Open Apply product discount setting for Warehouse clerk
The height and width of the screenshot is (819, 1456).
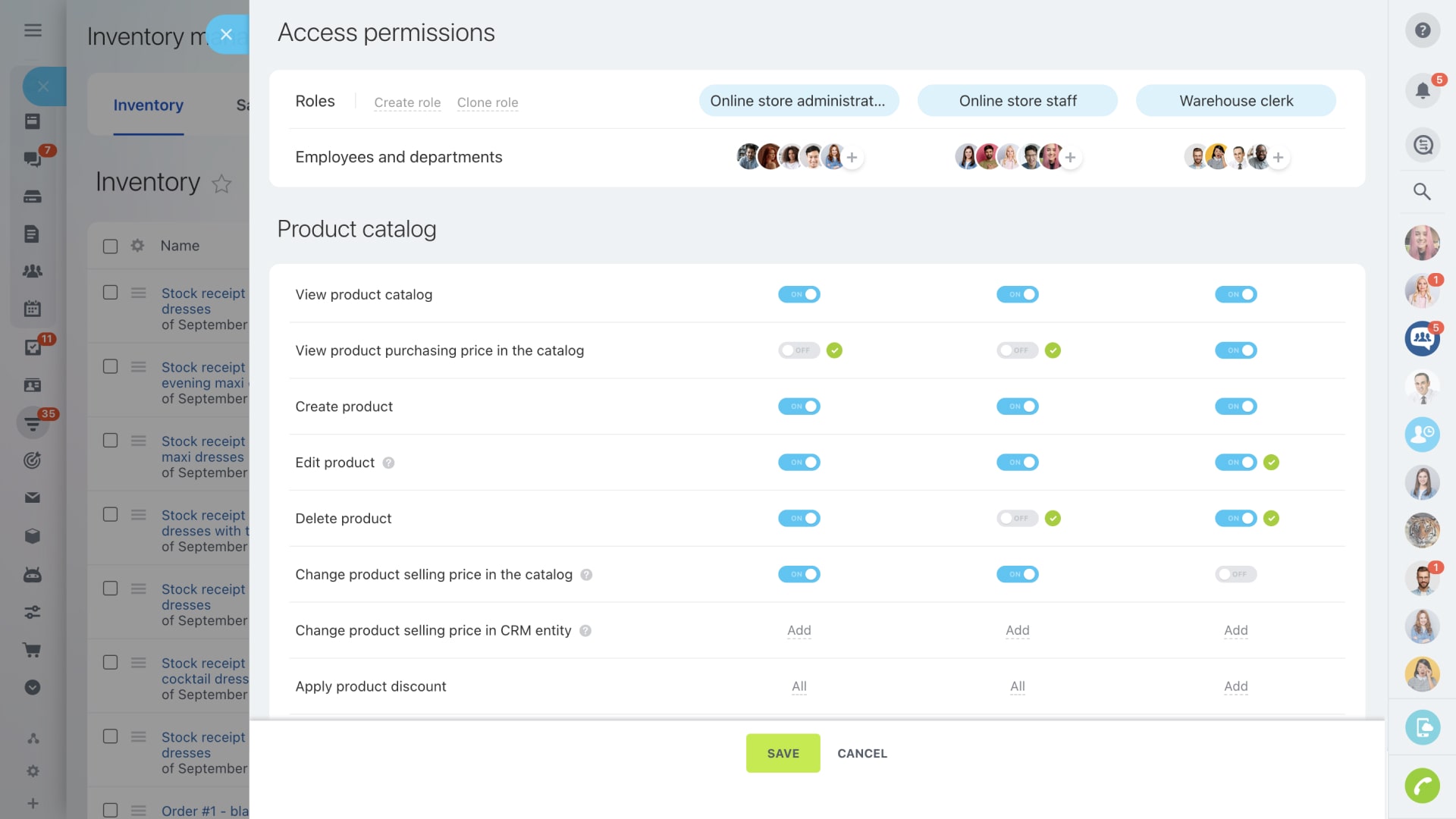1235,686
